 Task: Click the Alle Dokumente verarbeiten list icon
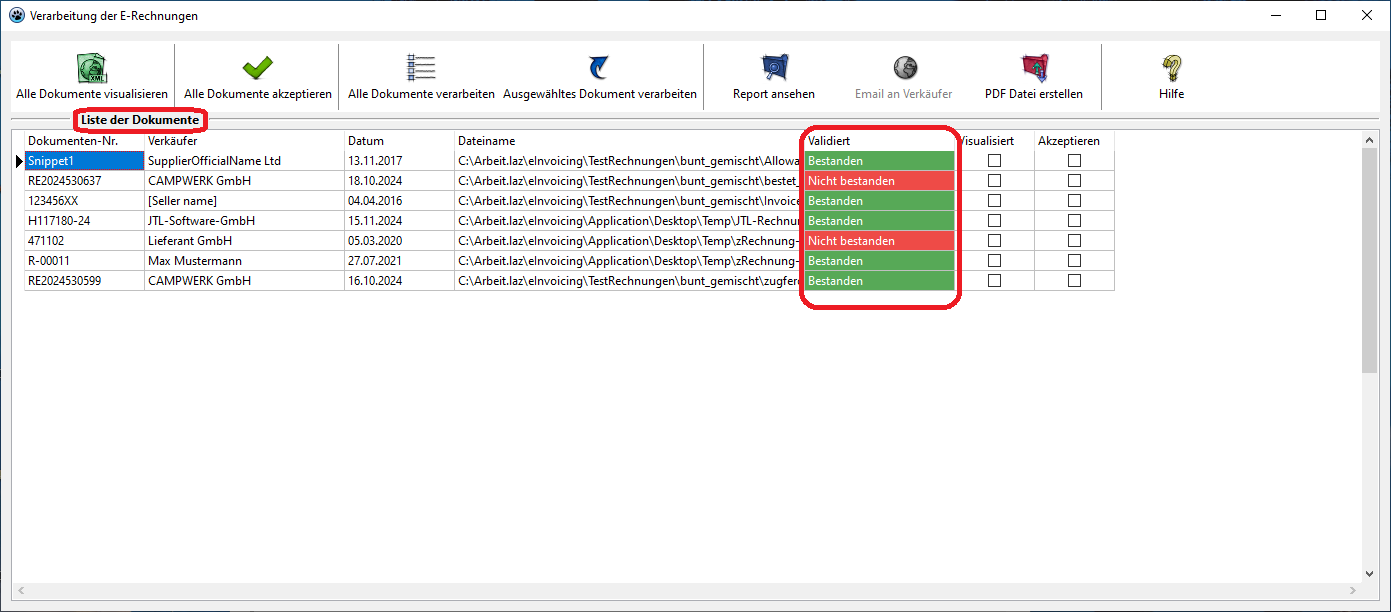[x=421, y=68]
